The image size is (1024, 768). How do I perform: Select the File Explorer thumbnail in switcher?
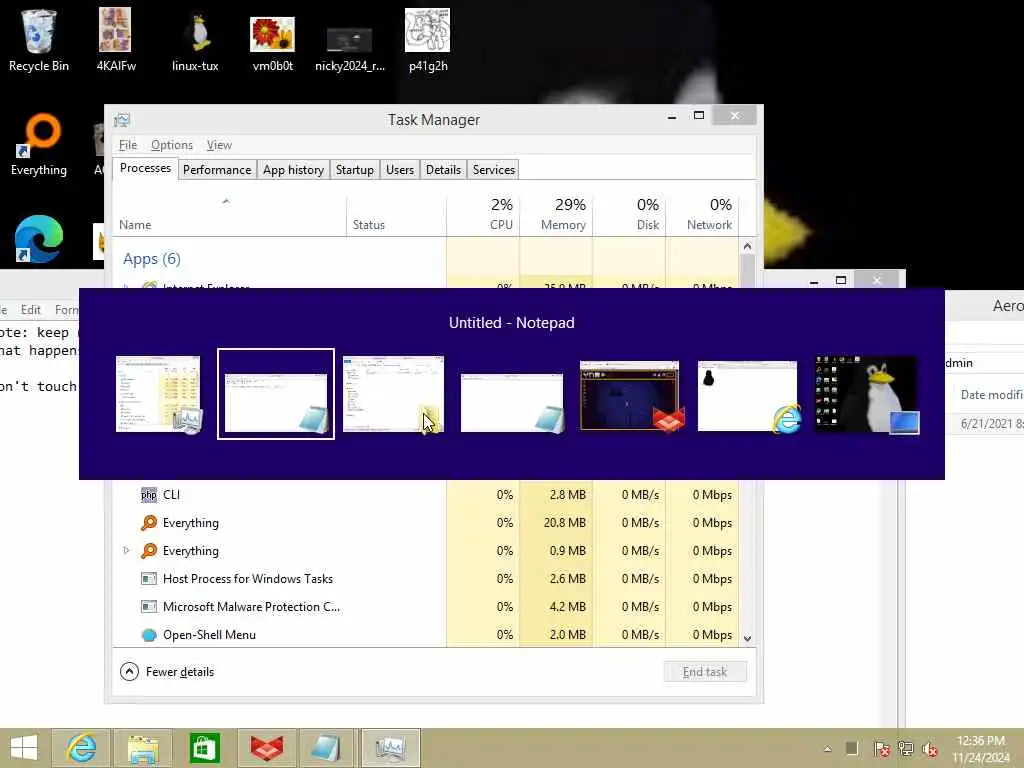(393, 394)
